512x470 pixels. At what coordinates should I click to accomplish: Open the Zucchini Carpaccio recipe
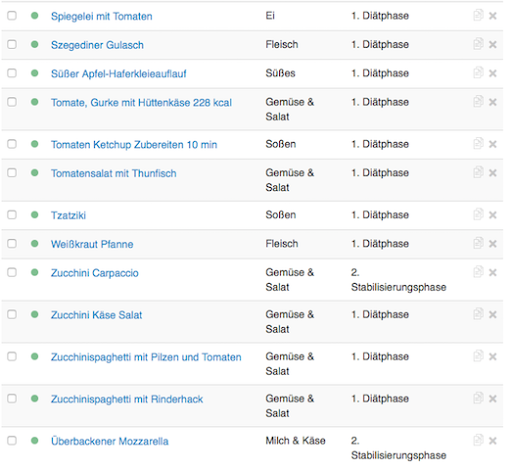(95, 273)
